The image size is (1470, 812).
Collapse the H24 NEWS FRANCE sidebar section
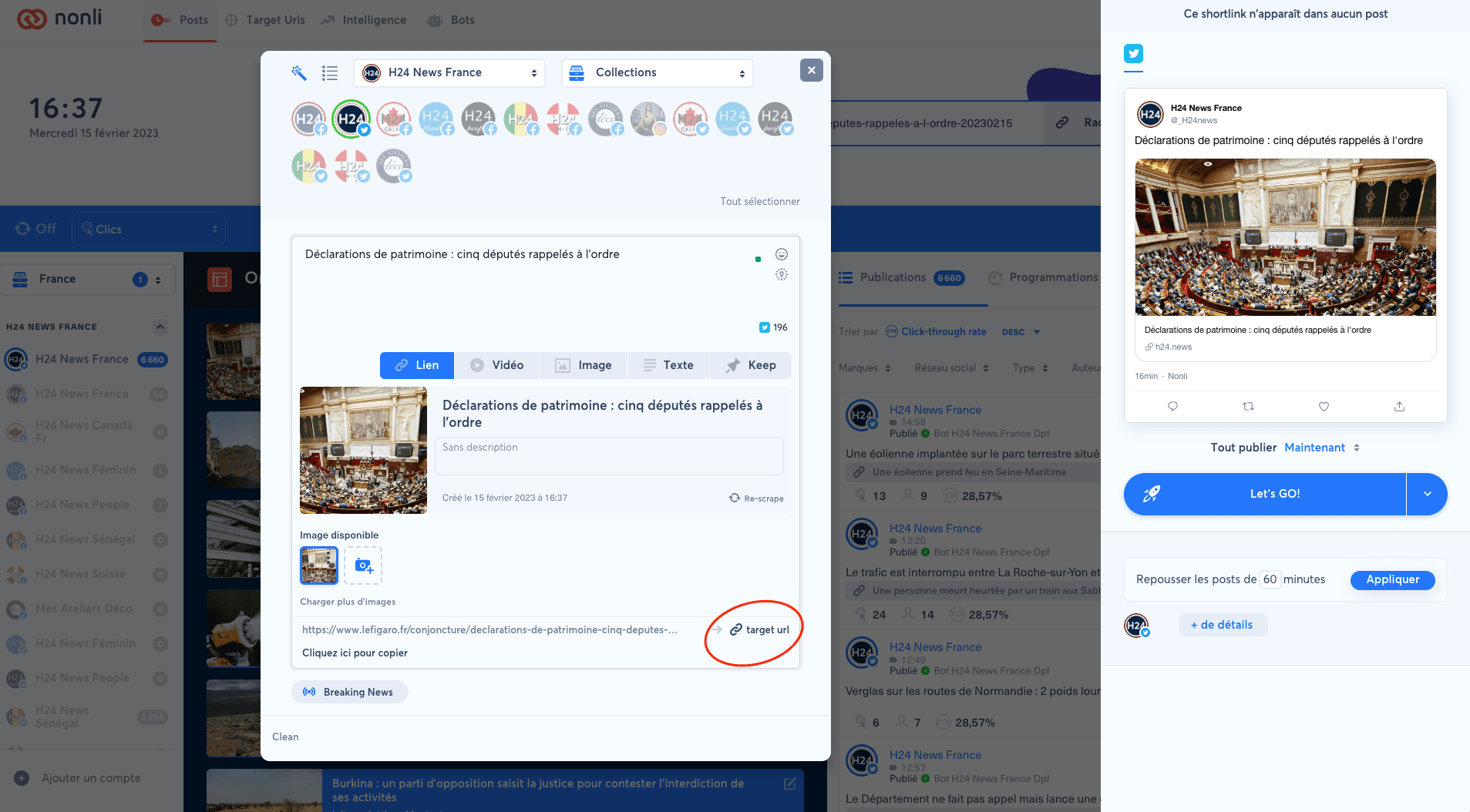click(160, 327)
